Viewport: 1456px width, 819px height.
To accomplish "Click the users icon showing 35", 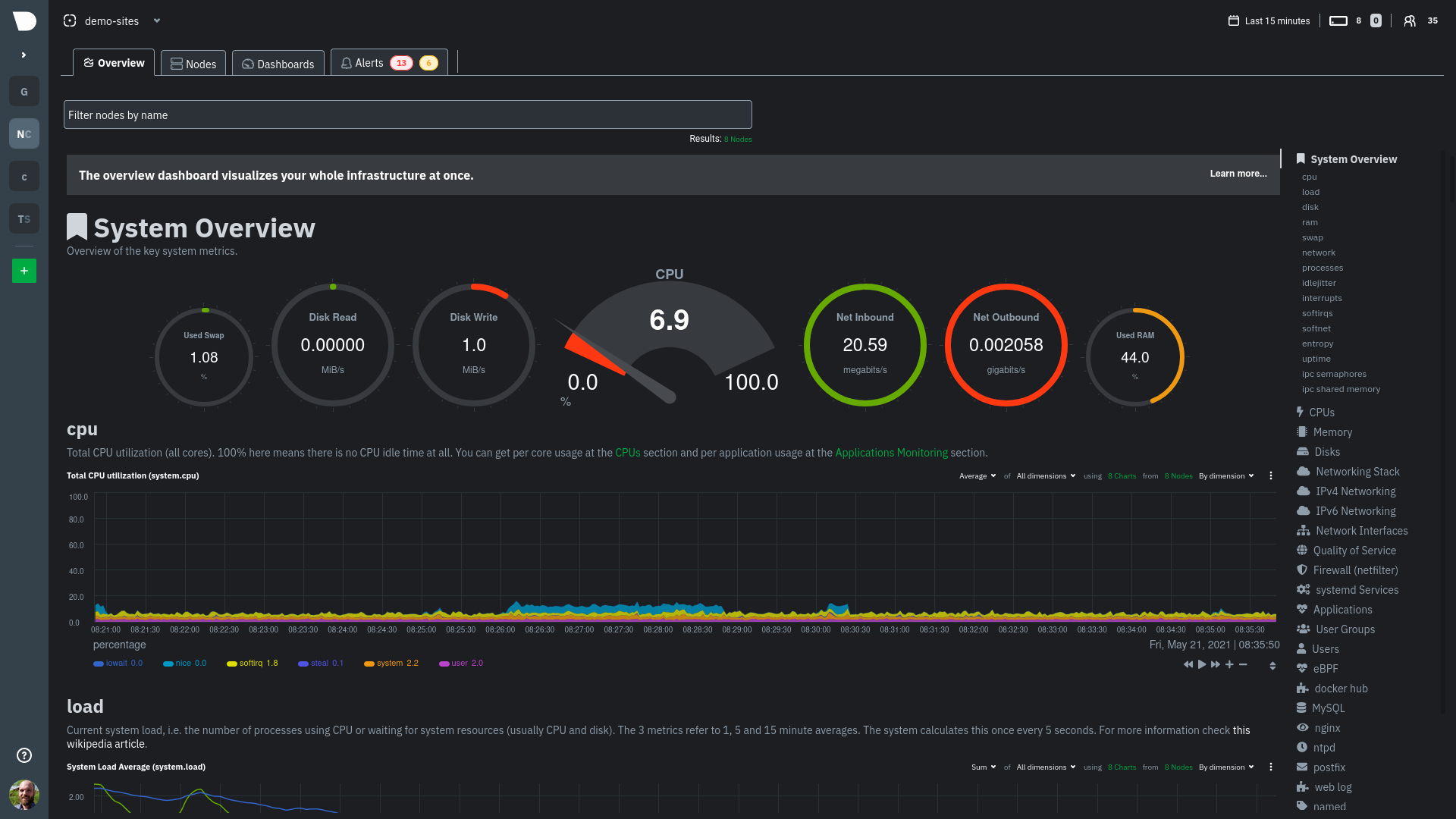I will pyautogui.click(x=1419, y=20).
